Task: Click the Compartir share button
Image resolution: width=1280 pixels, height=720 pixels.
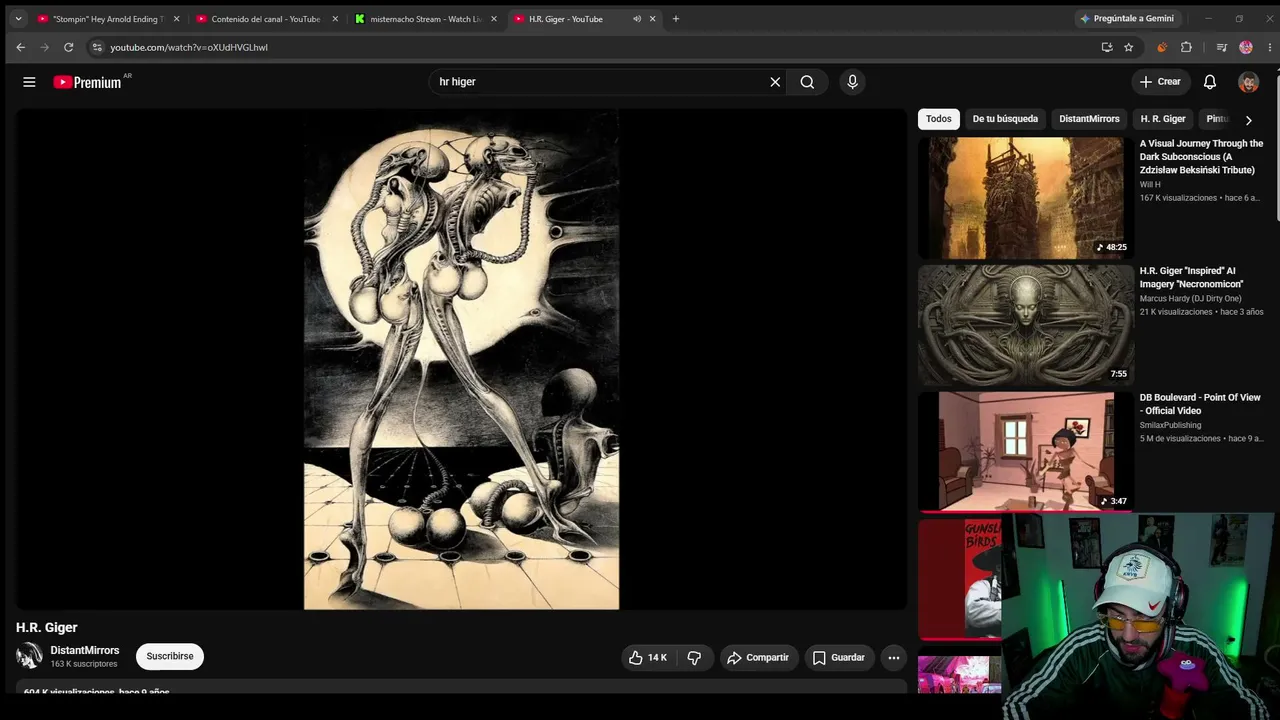Action: [758, 657]
